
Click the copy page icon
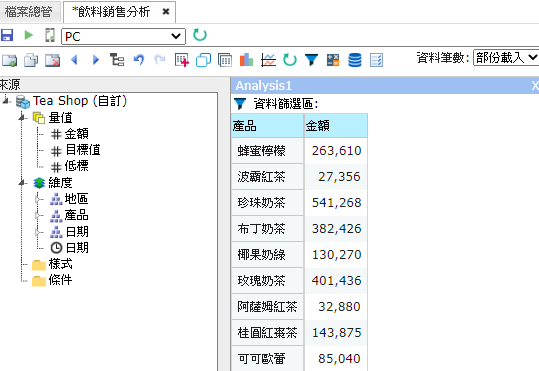[x=31, y=61]
